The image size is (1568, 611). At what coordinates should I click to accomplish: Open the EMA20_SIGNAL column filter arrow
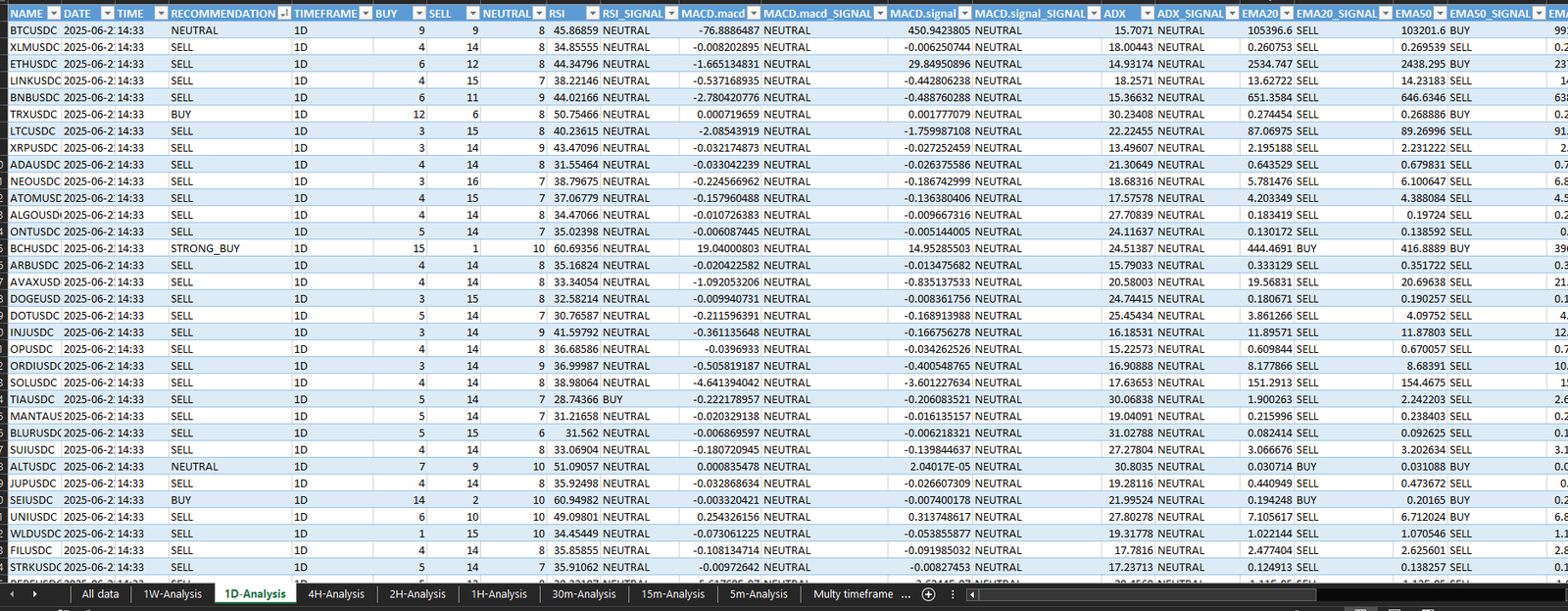coord(1386,14)
